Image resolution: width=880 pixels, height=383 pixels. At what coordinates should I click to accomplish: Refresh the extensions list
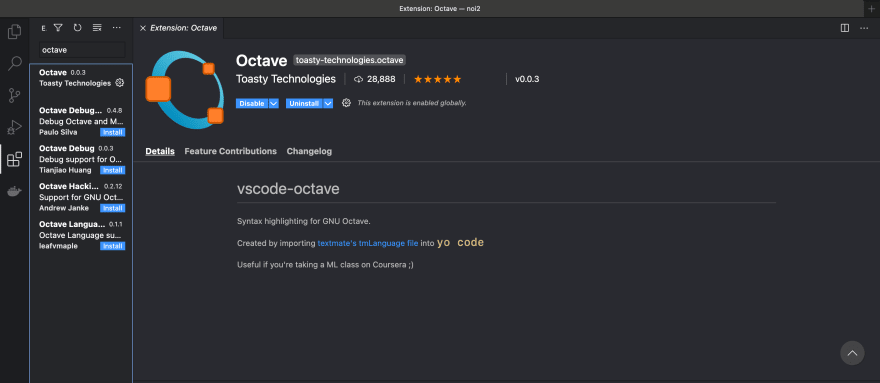[x=77, y=28]
